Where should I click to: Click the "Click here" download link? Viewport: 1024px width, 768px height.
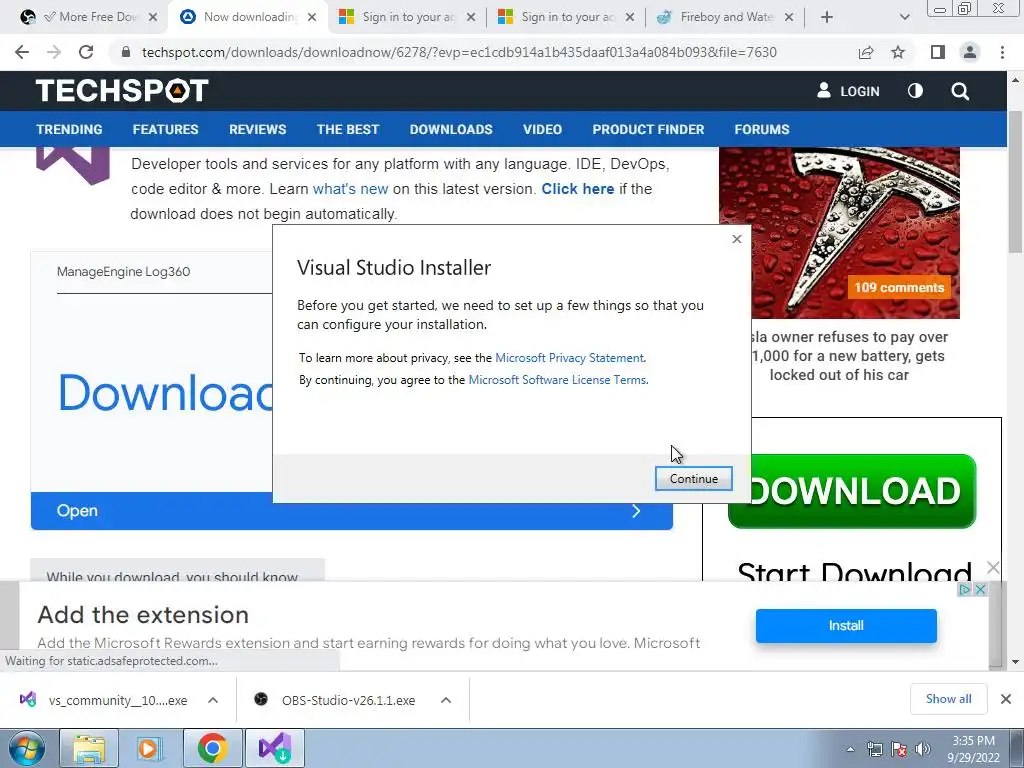(577, 189)
